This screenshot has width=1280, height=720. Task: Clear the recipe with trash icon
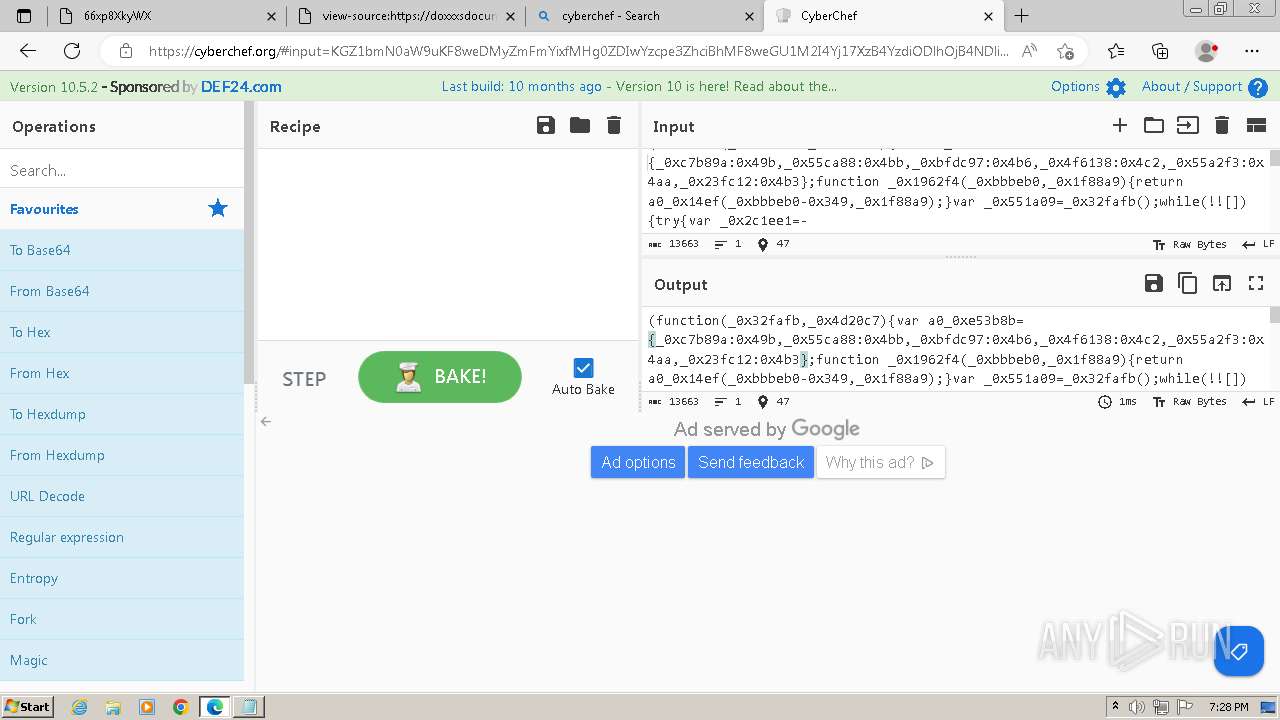[614, 125]
